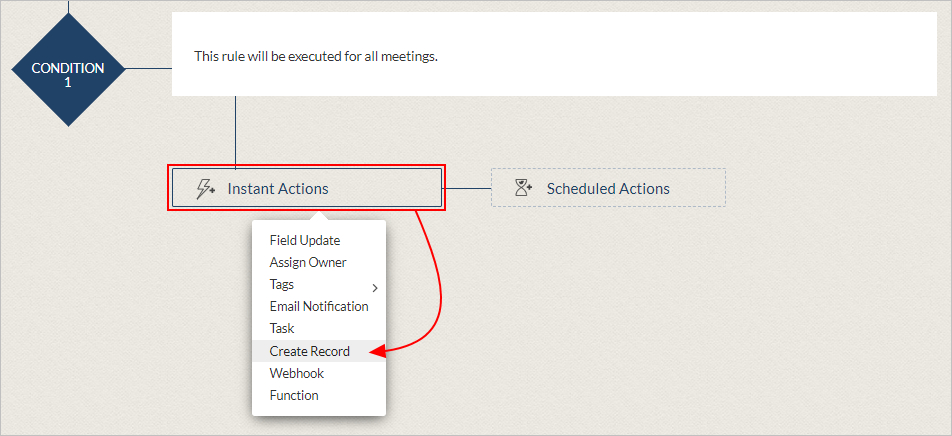Click connector line between Instant and Scheduled Actions
The width and height of the screenshot is (952, 436).
[466, 188]
